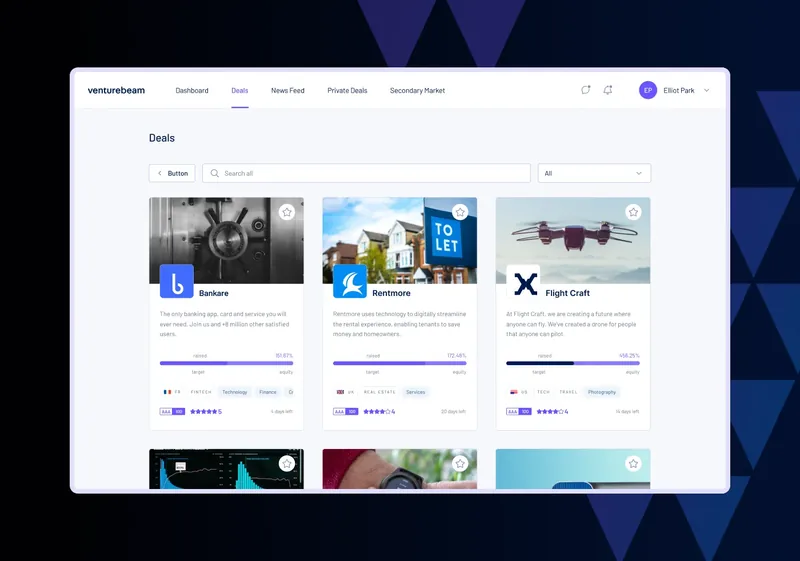Click the US flag on Flight Craft card
The height and width of the screenshot is (561, 800).
coord(514,392)
